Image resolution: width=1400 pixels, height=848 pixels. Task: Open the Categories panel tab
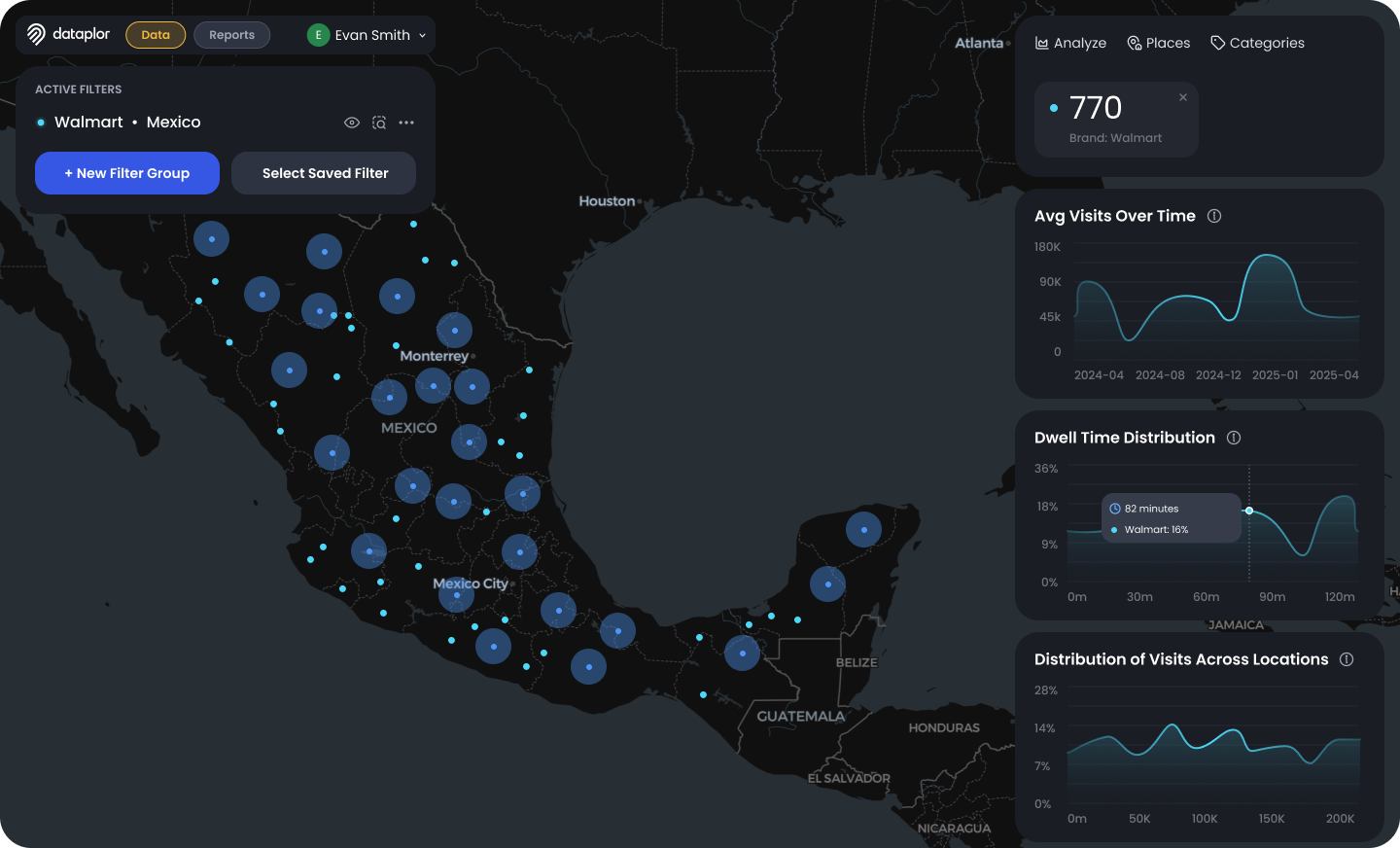coord(1257,43)
